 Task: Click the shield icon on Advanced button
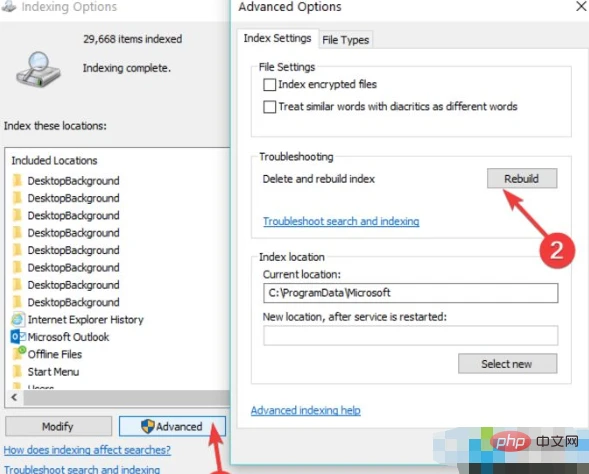(147, 426)
